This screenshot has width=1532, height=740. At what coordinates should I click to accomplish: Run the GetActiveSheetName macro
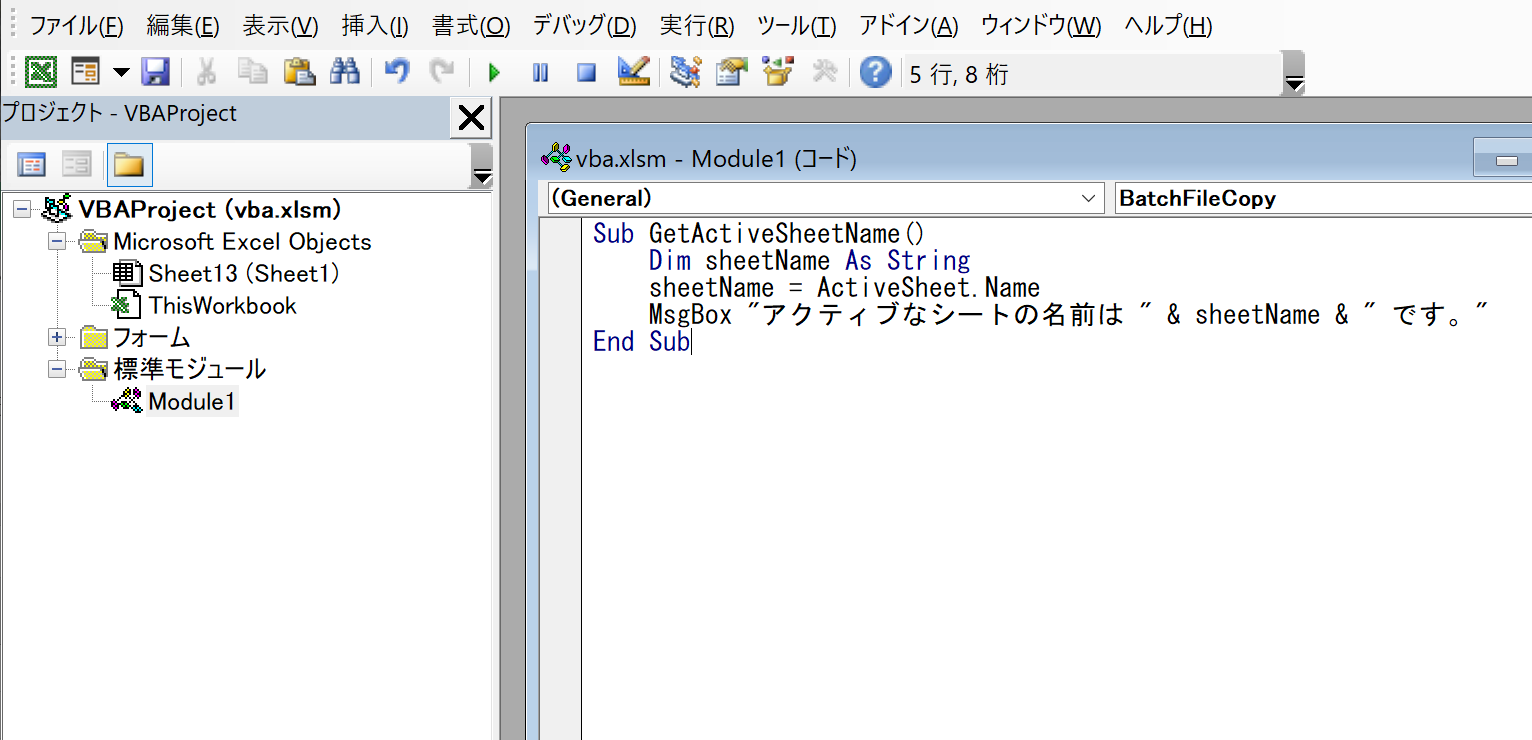493,72
